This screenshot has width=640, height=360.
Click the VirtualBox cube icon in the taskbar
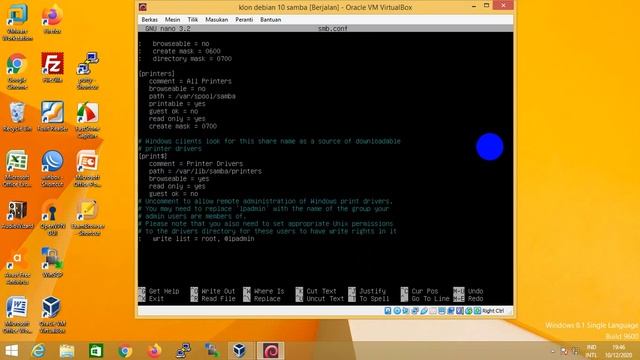(240, 351)
